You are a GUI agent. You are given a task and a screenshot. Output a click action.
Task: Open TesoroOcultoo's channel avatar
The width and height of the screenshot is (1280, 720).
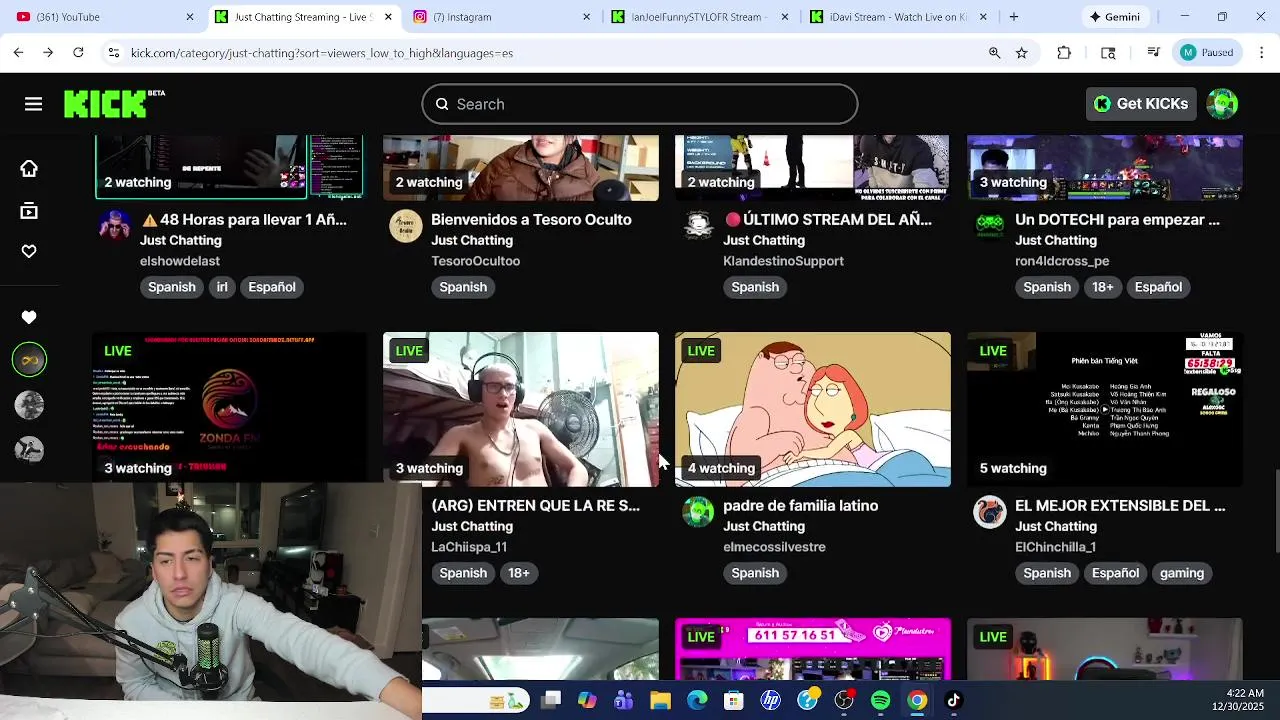tap(406, 226)
